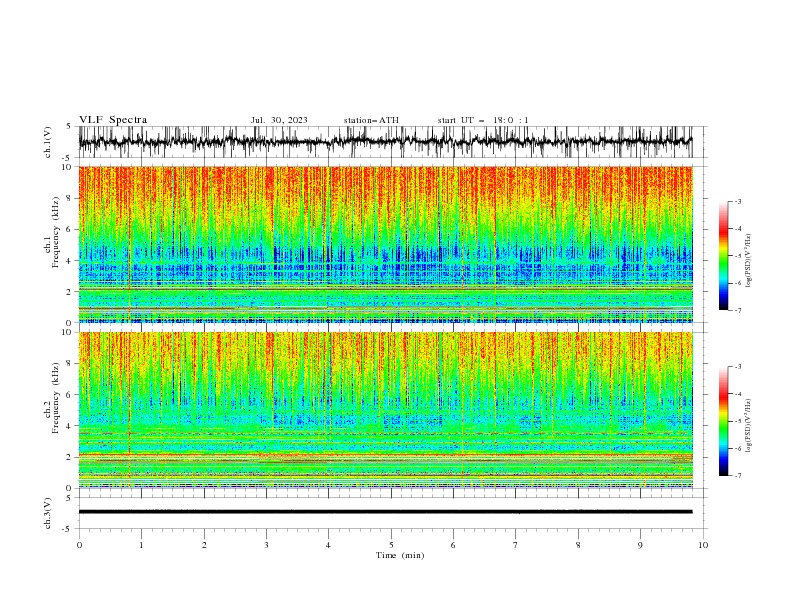Image resolution: width=792 pixels, height=612 pixels.
Task: Click the "ch.2 Frequency (kHz)" axis label
Action: coord(52,398)
